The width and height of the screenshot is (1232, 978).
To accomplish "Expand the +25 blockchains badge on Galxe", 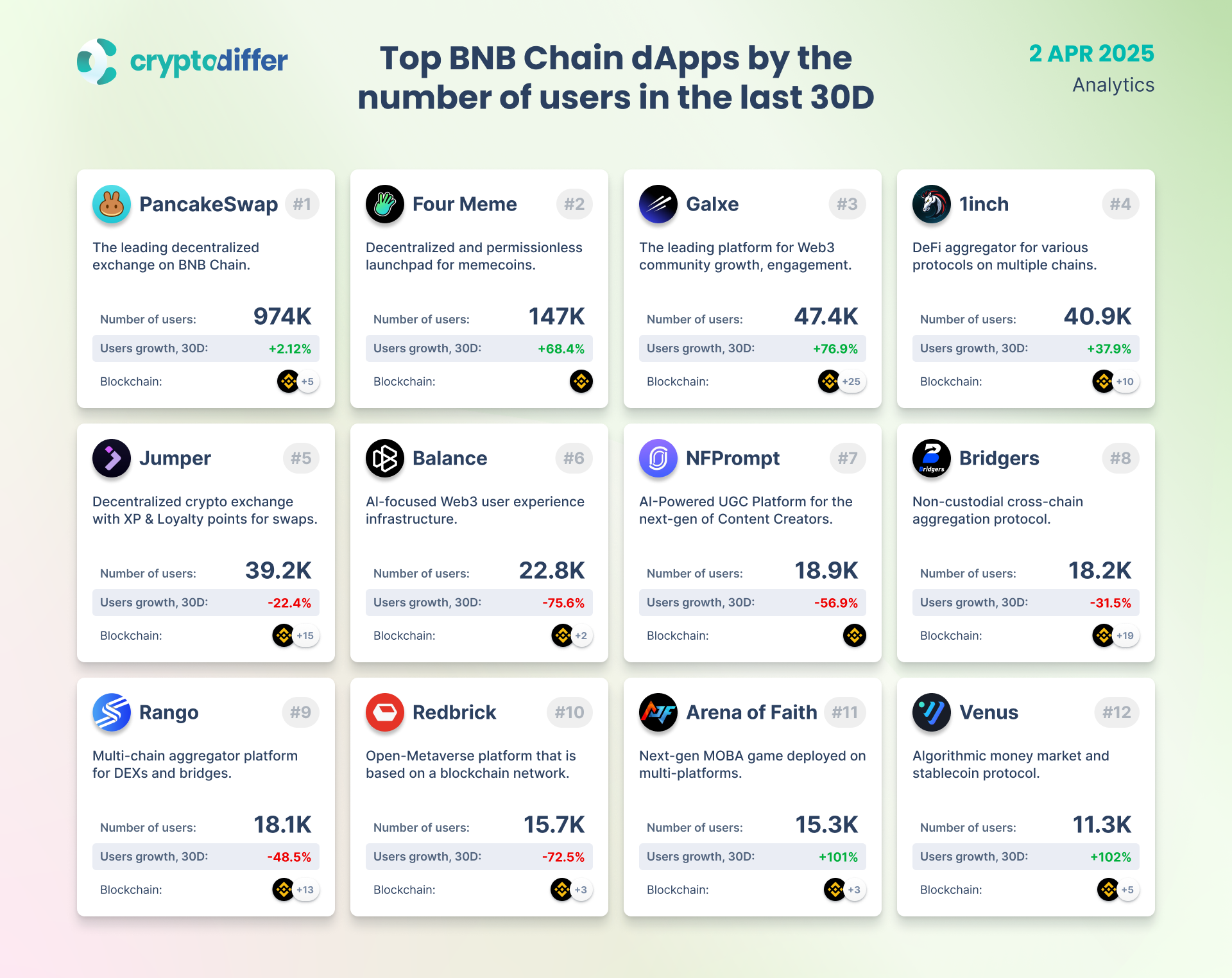I will click(852, 381).
